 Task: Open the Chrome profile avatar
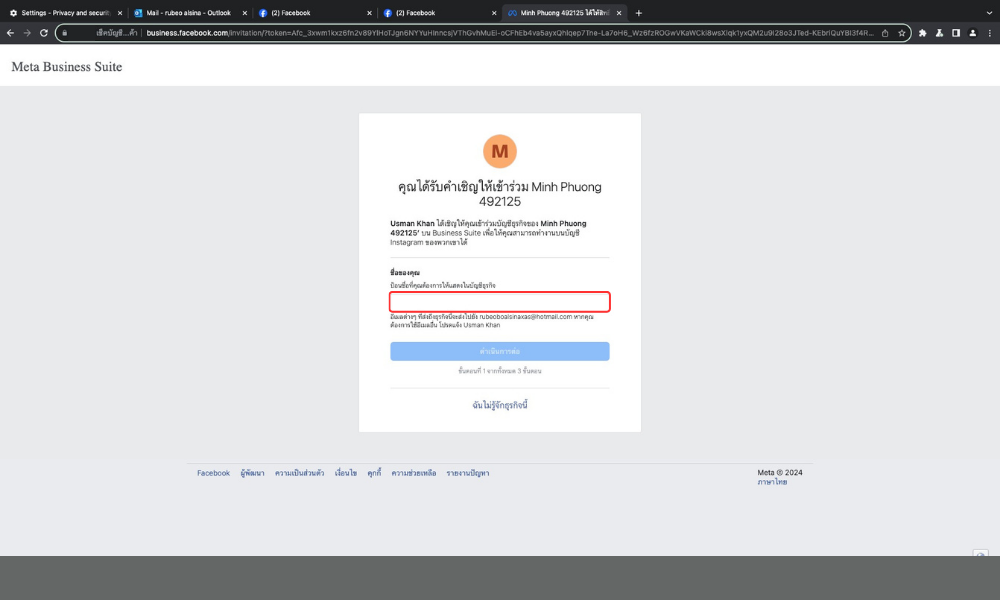coord(973,33)
